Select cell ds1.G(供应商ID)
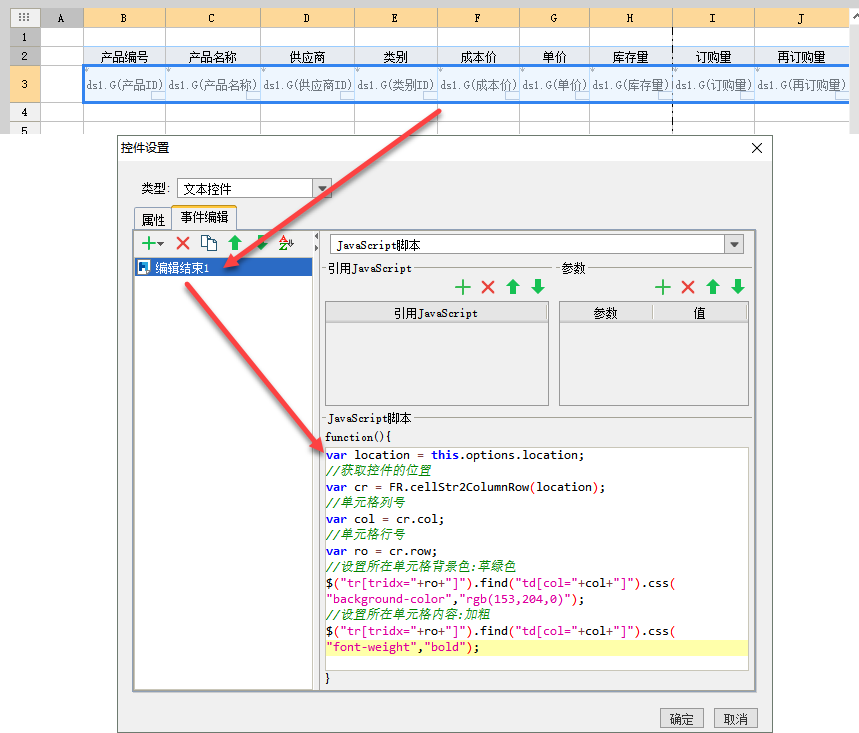859x733 pixels. (307, 84)
